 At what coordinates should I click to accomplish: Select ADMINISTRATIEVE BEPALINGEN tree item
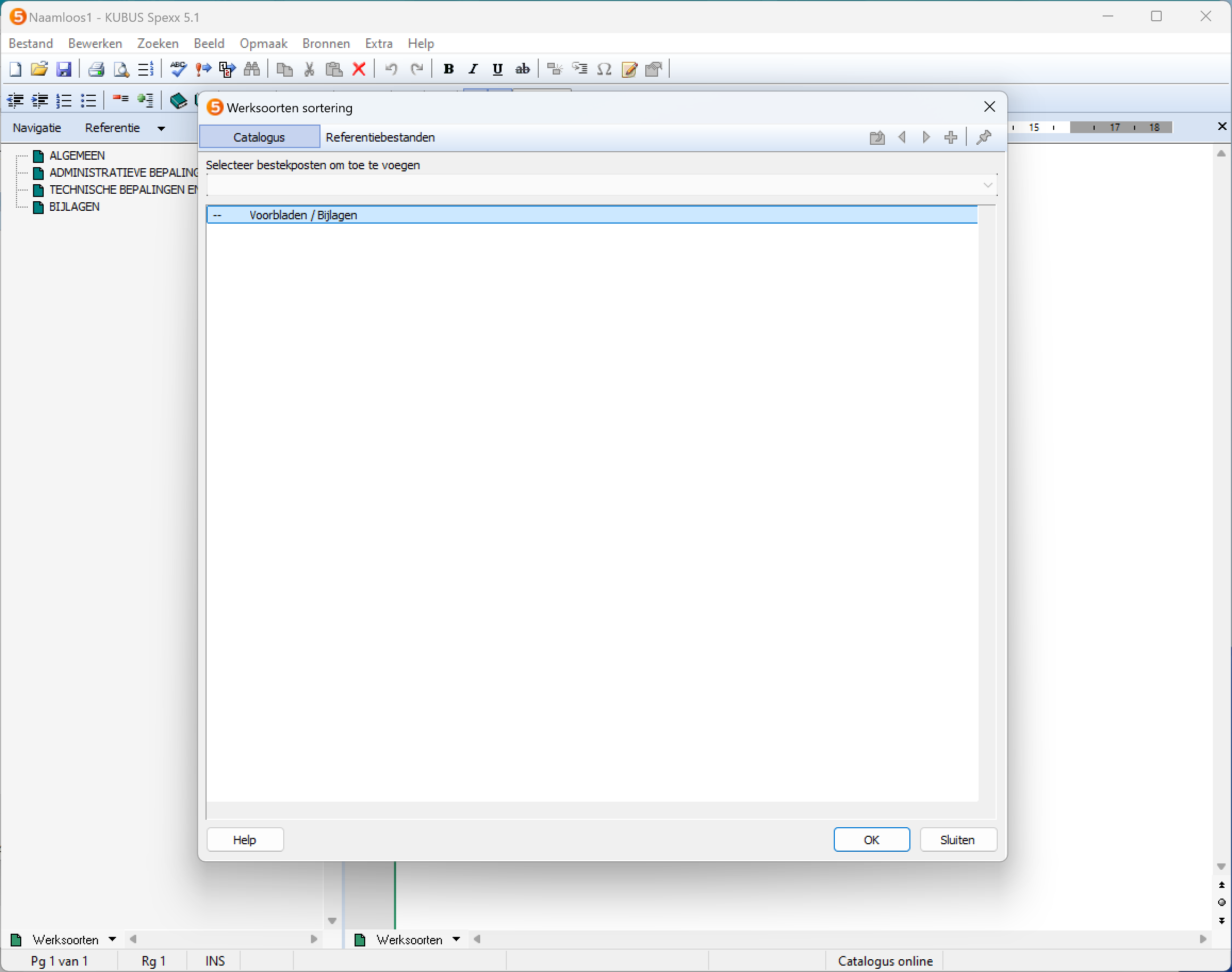pyautogui.click(x=124, y=172)
